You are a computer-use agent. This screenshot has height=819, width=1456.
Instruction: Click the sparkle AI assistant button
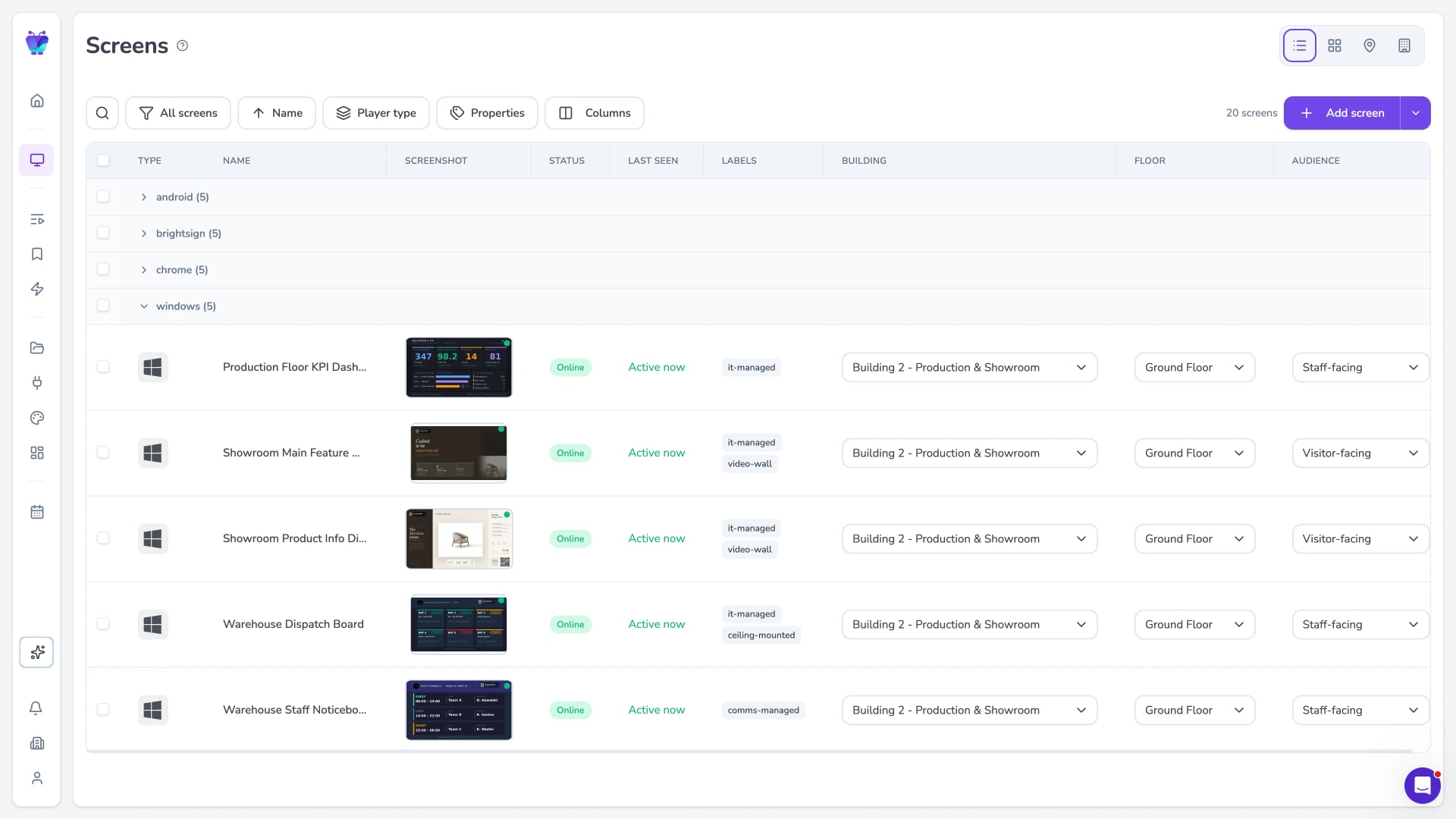[36, 652]
